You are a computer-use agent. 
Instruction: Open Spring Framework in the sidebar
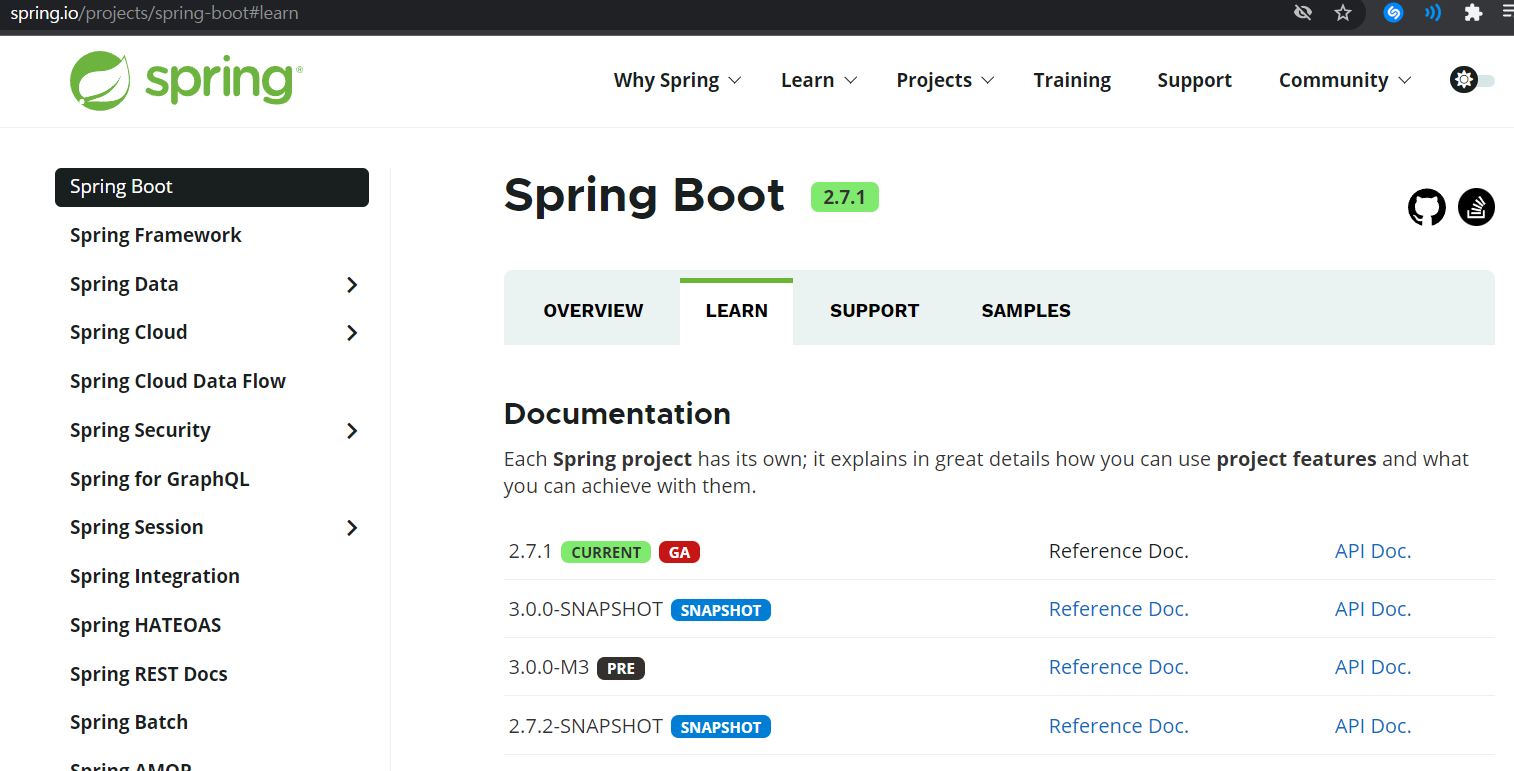156,235
